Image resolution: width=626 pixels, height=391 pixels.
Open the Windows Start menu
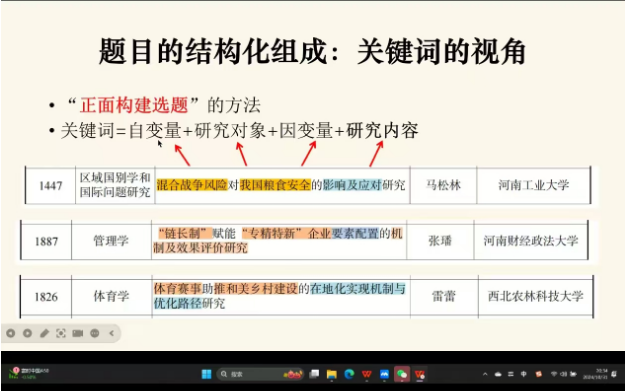(206, 374)
